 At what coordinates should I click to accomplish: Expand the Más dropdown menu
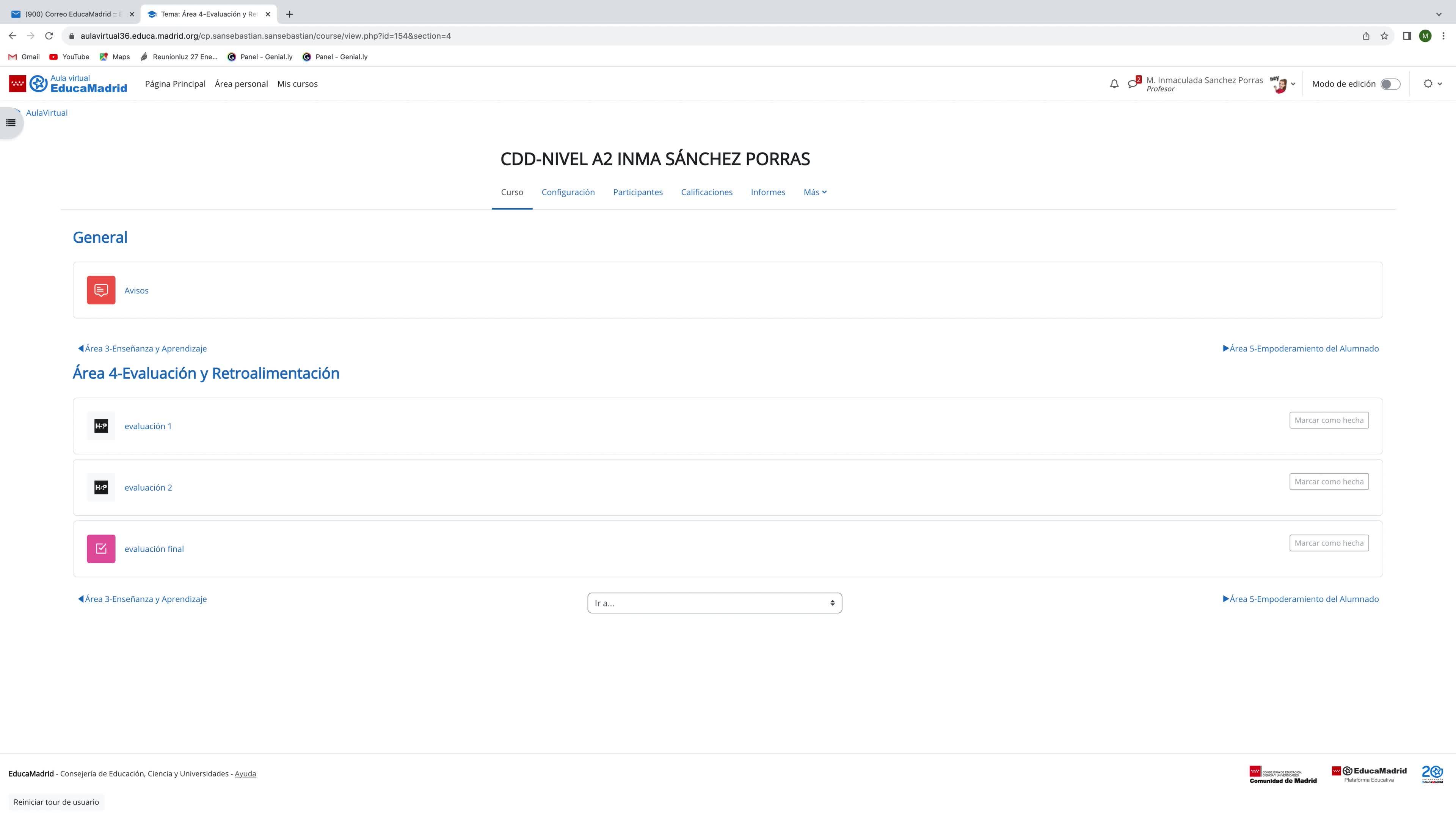(814, 192)
